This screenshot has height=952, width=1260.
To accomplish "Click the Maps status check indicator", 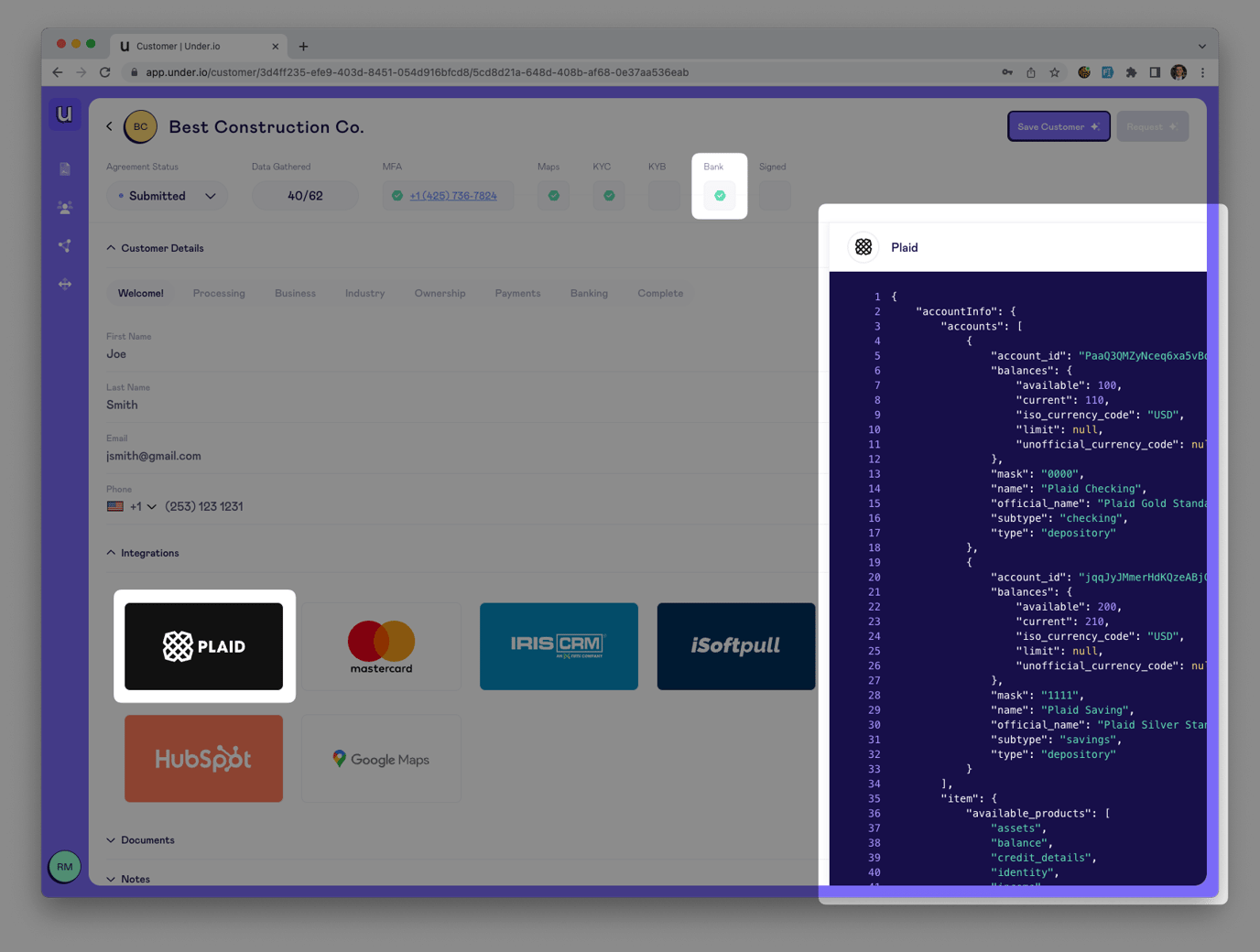I will click(553, 195).
